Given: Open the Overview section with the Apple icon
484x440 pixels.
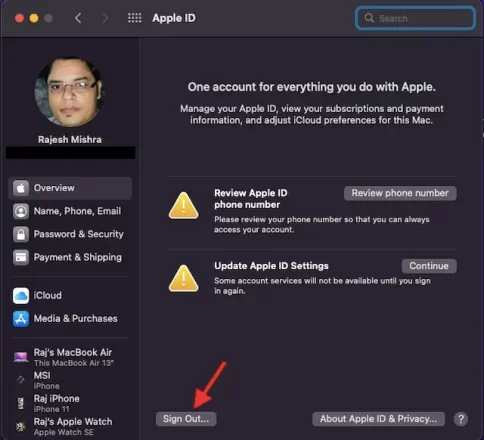Looking at the screenshot, I should [21, 188].
